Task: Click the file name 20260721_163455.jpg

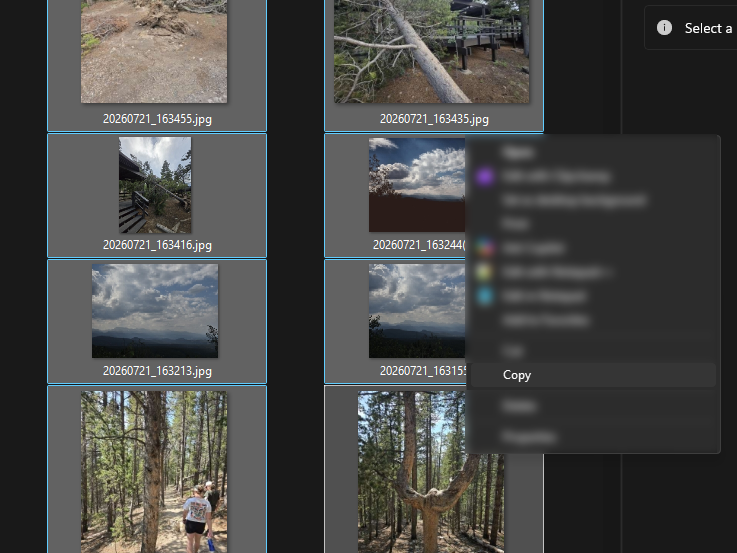Action: [157, 119]
